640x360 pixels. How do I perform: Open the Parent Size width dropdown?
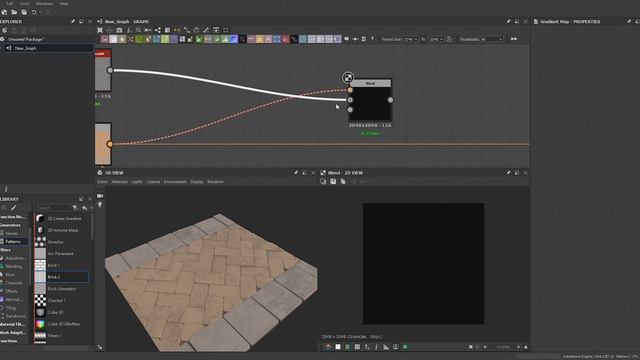411,39
